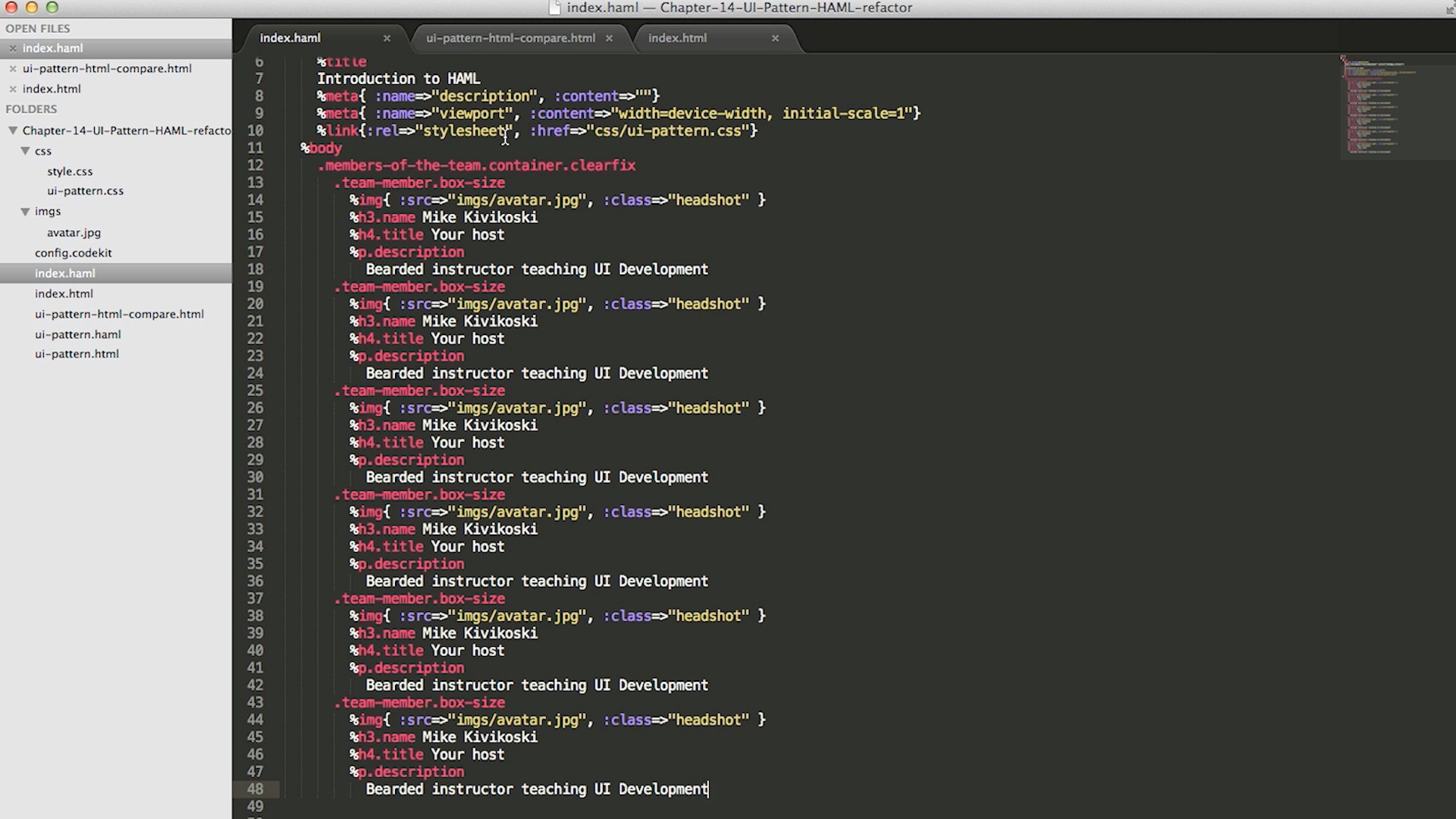Viewport: 1456px width, 819px height.
Task: Select index.haml under Open Files
Action: pyautogui.click(x=52, y=48)
